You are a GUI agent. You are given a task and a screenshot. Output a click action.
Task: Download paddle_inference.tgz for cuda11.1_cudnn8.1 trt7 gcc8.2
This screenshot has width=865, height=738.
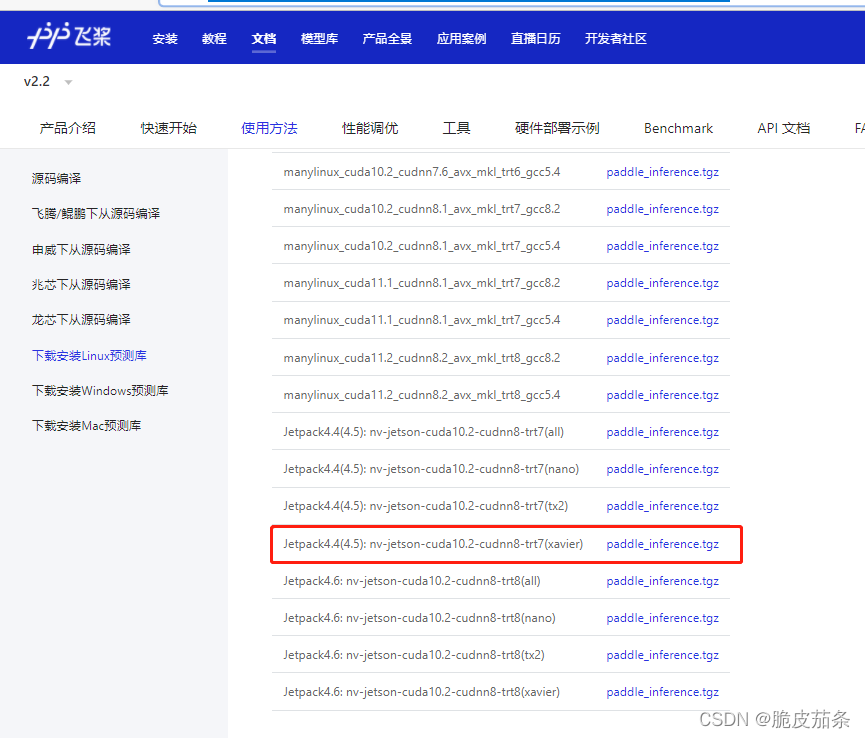663,283
